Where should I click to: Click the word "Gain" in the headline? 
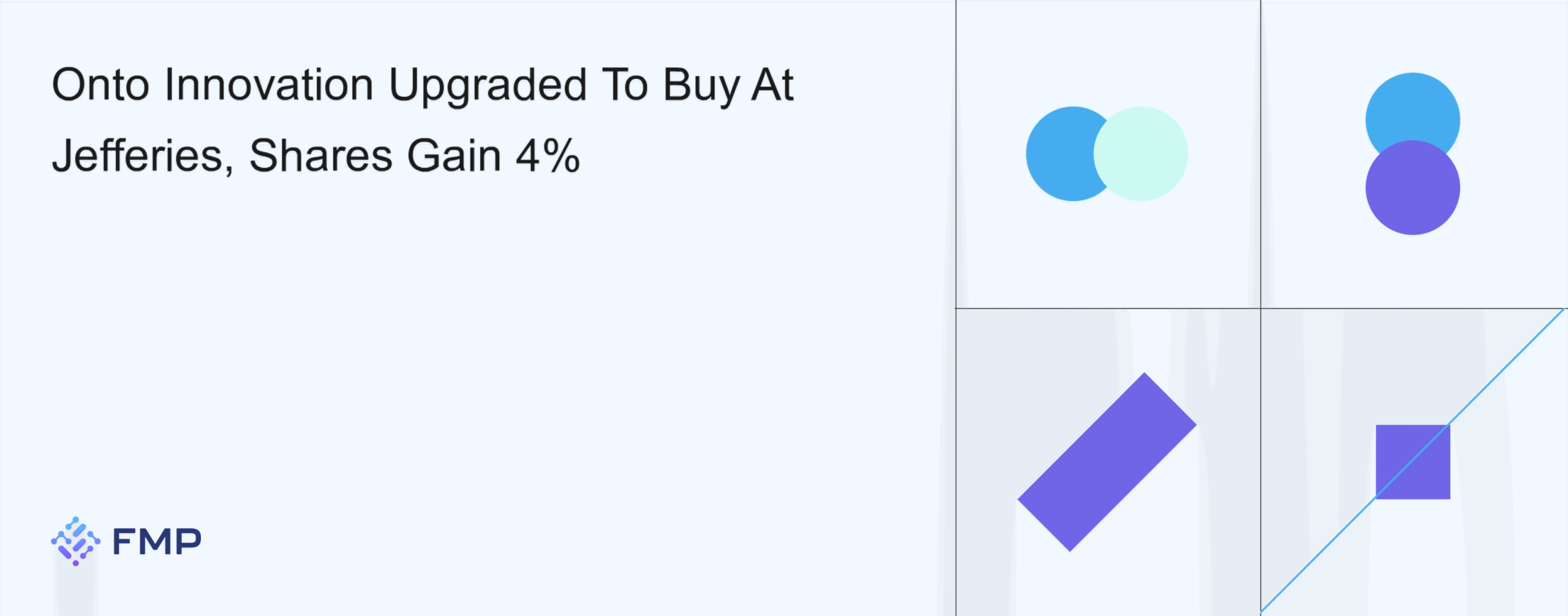(454, 156)
